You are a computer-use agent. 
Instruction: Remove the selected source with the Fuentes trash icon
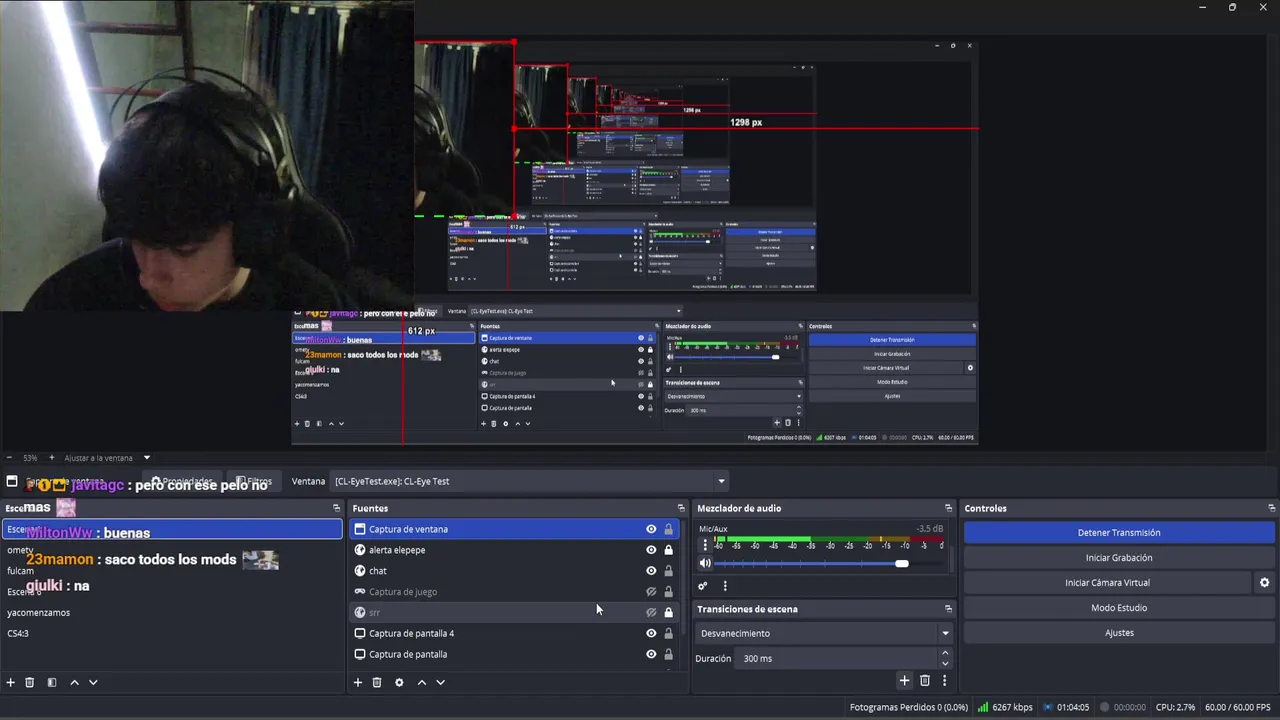coord(377,682)
